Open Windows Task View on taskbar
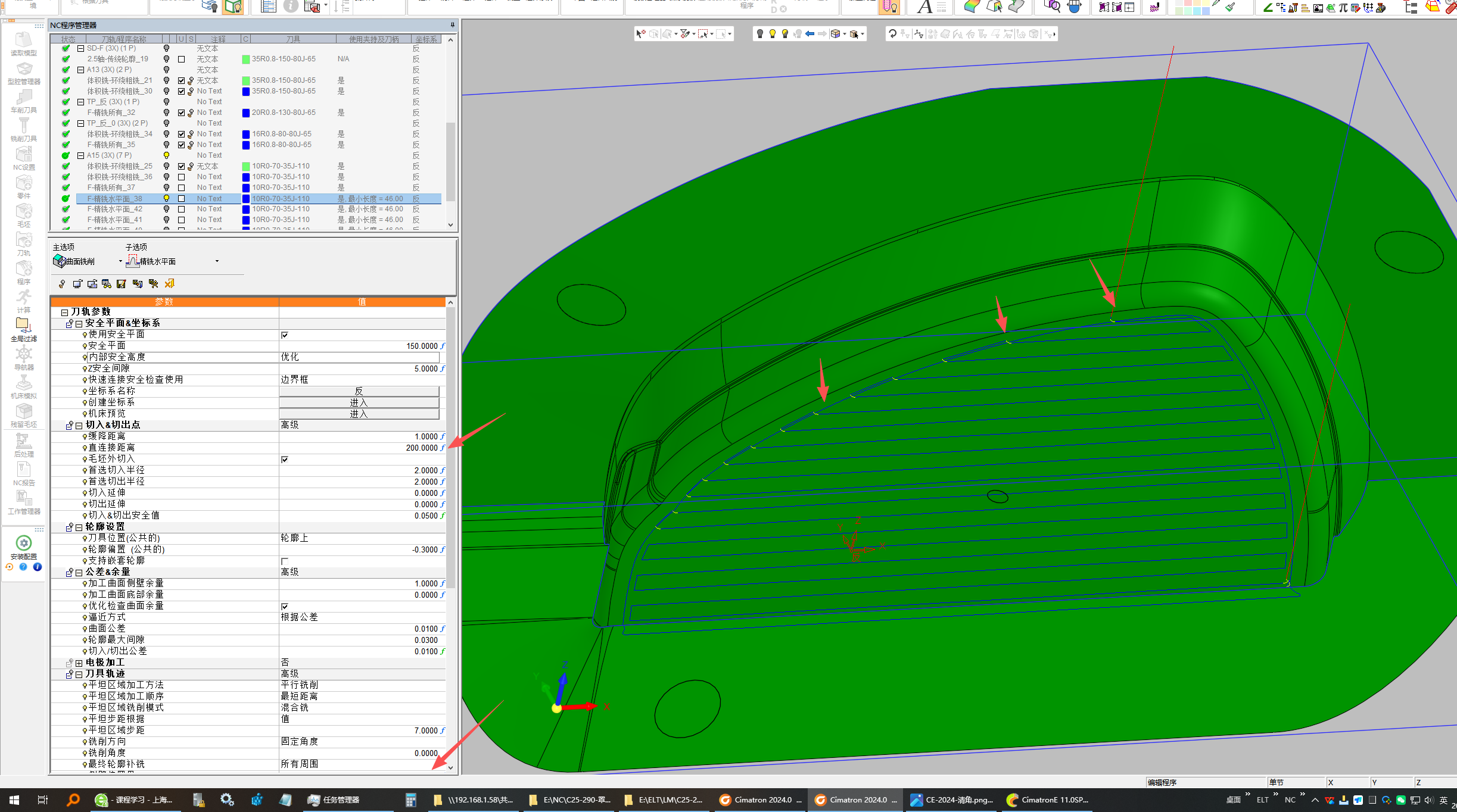This screenshot has width=1457, height=812. [x=42, y=799]
